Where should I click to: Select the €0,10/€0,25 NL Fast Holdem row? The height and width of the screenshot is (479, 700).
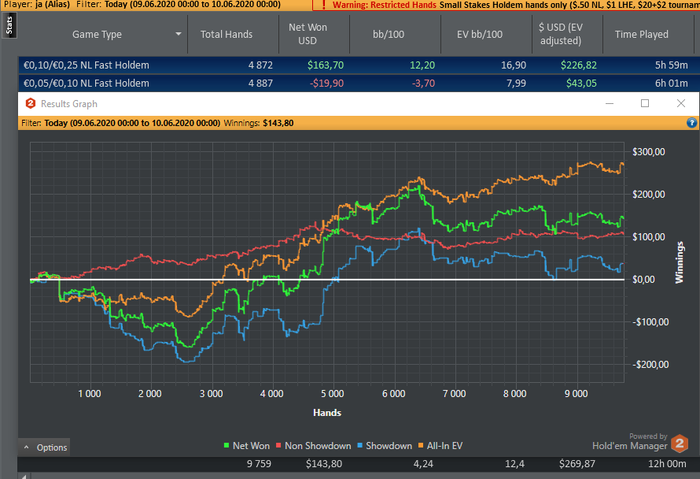(358, 65)
